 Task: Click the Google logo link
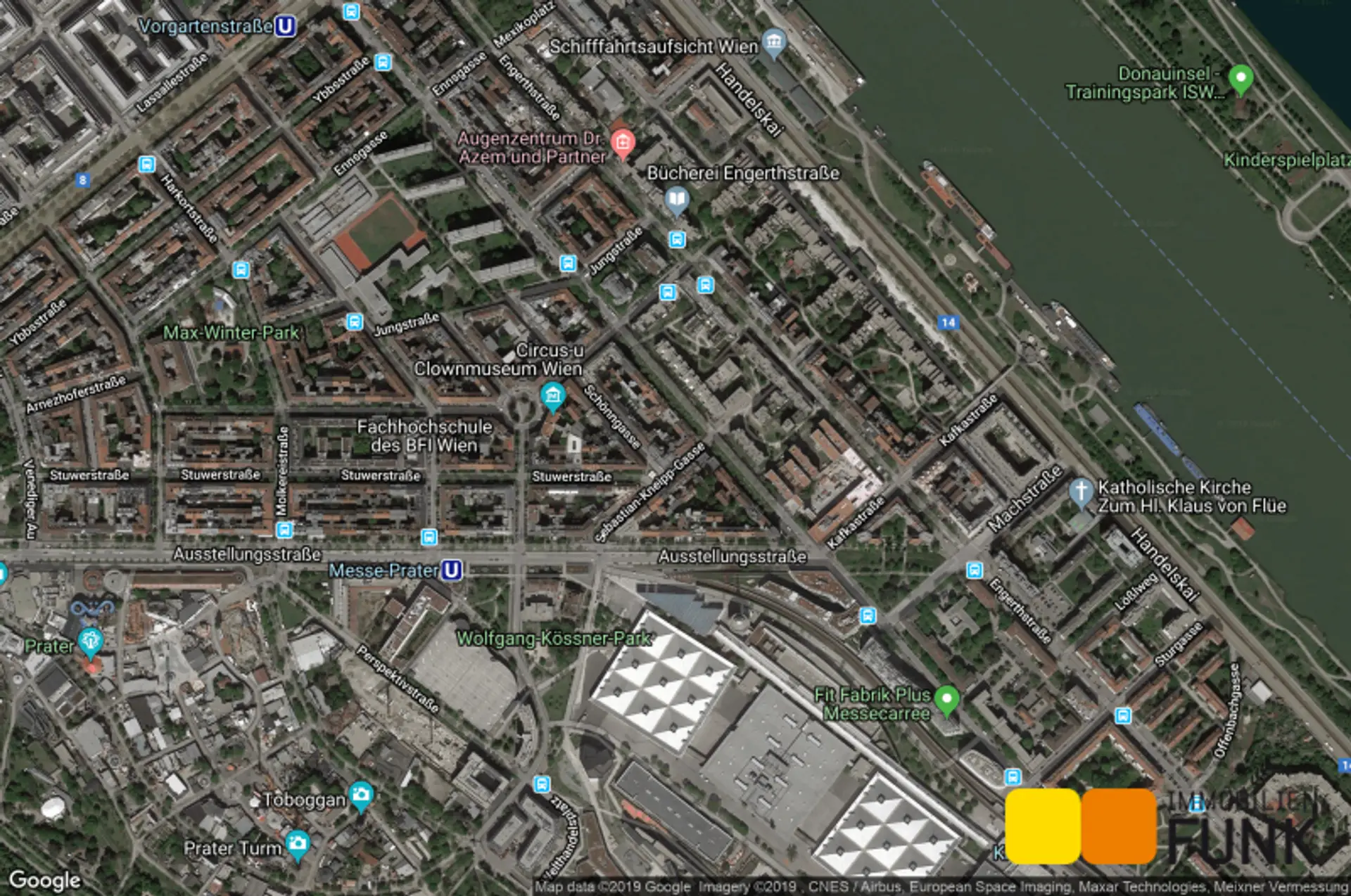pos(44,880)
